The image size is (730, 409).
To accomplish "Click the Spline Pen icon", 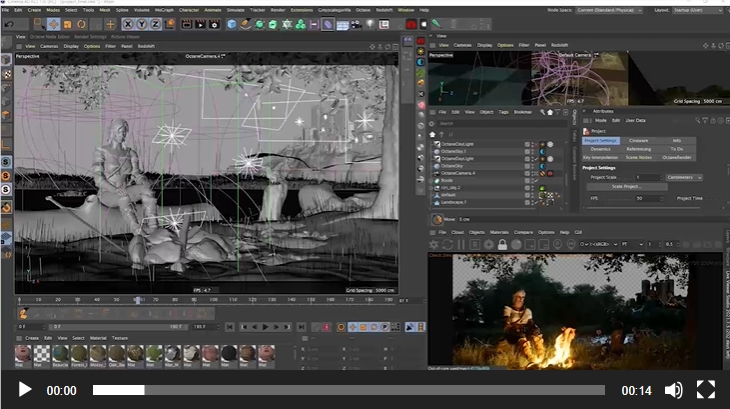I will click(245, 24).
